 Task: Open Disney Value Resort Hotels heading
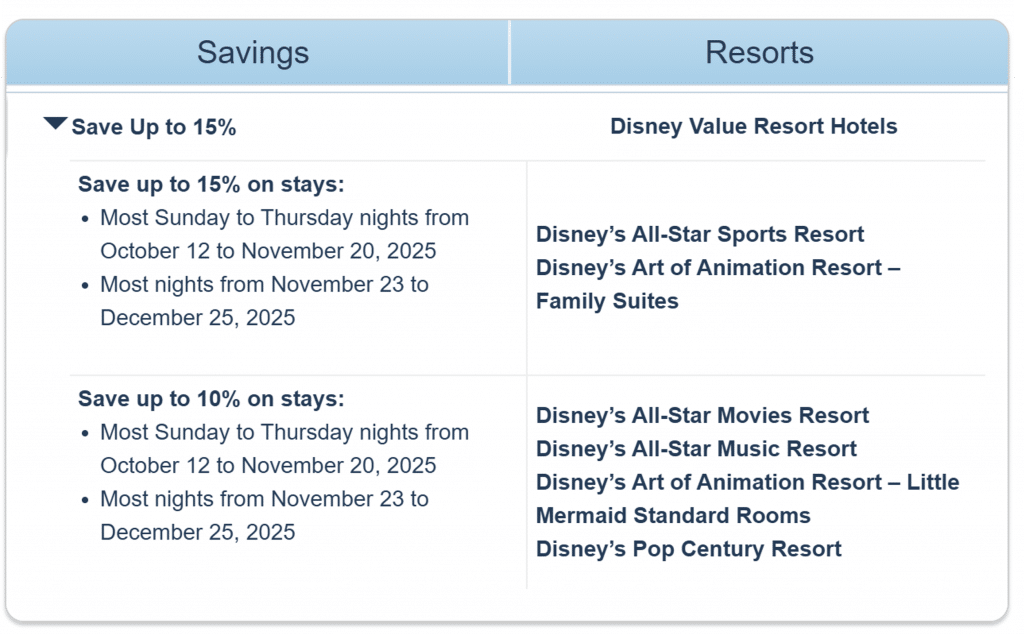(754, 126)
